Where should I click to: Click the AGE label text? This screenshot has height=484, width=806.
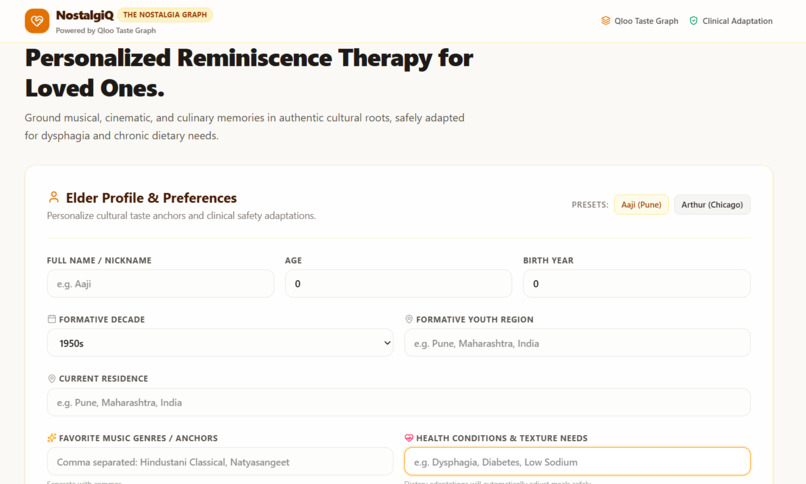pos(294,260)
